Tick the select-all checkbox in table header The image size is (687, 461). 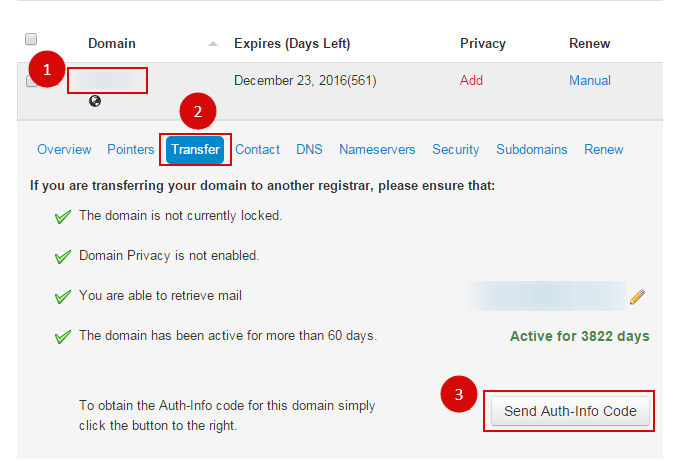click(31, 39)
